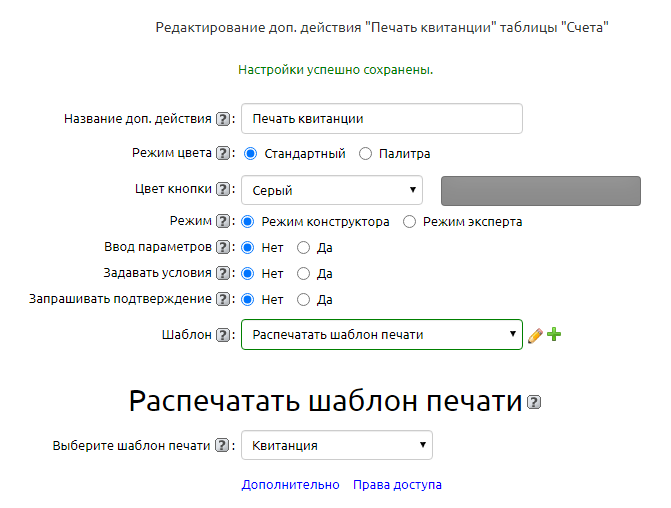Click help icon beside Ввод параметров

[x=223, y=247]
